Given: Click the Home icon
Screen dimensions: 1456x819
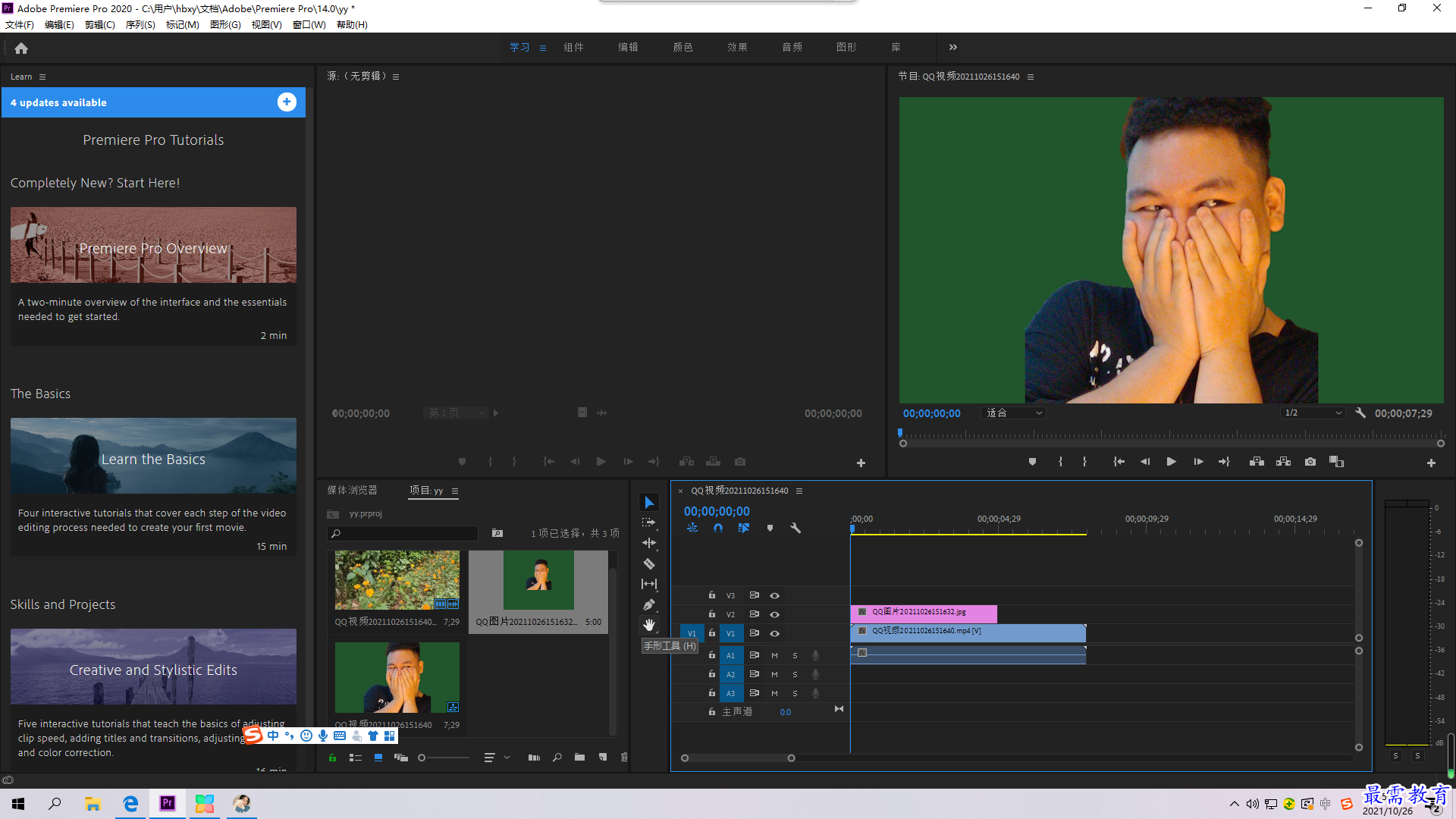Looking at the screenshot, I should (x=21, y=48).
